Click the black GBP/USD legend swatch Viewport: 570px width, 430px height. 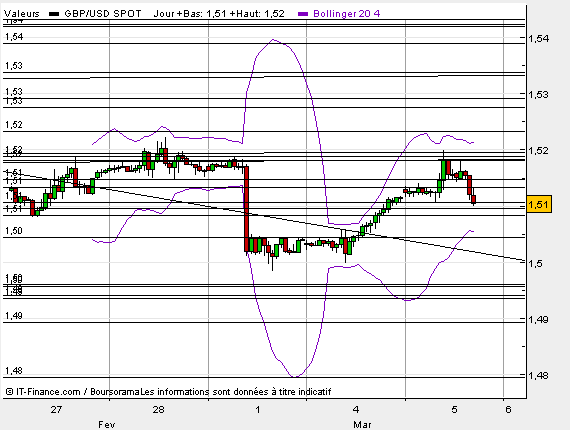coord(54,14)
